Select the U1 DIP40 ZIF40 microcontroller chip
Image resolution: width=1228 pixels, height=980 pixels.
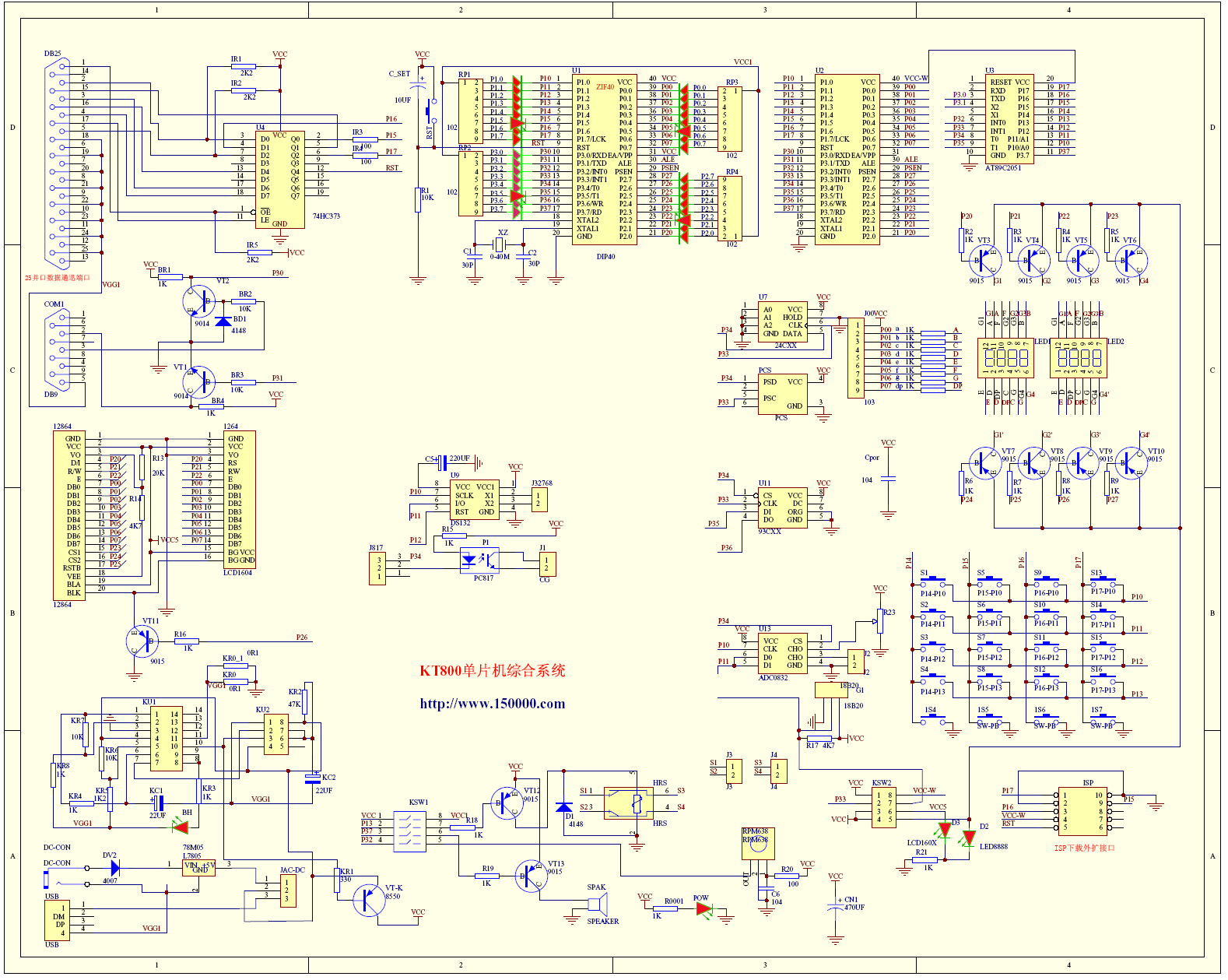pos(605,160)
